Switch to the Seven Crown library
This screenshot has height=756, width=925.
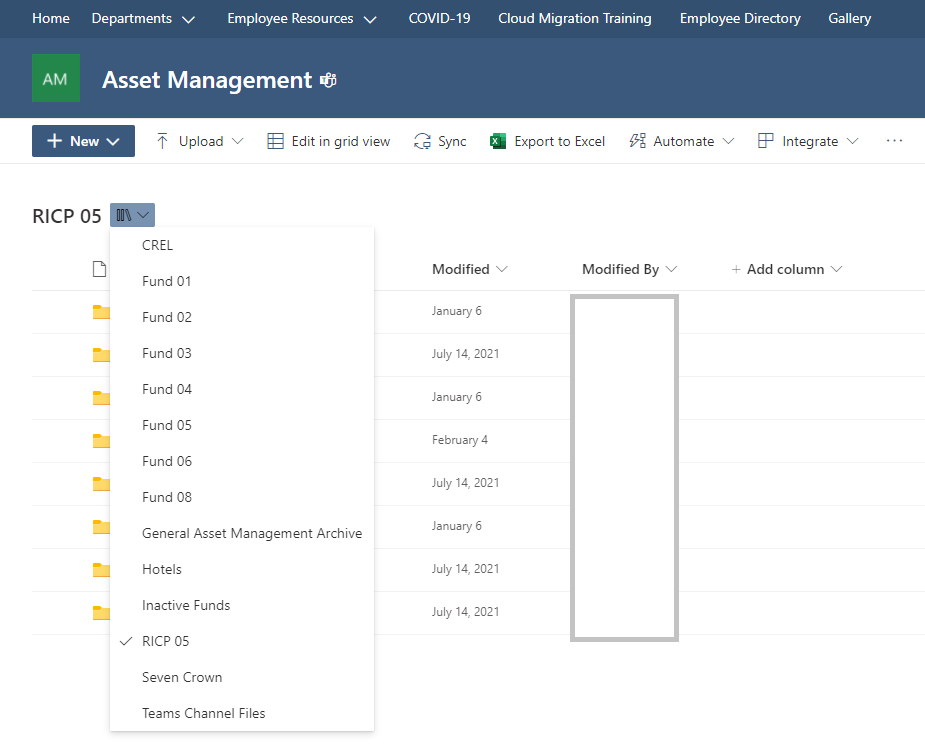pos(242,677)
